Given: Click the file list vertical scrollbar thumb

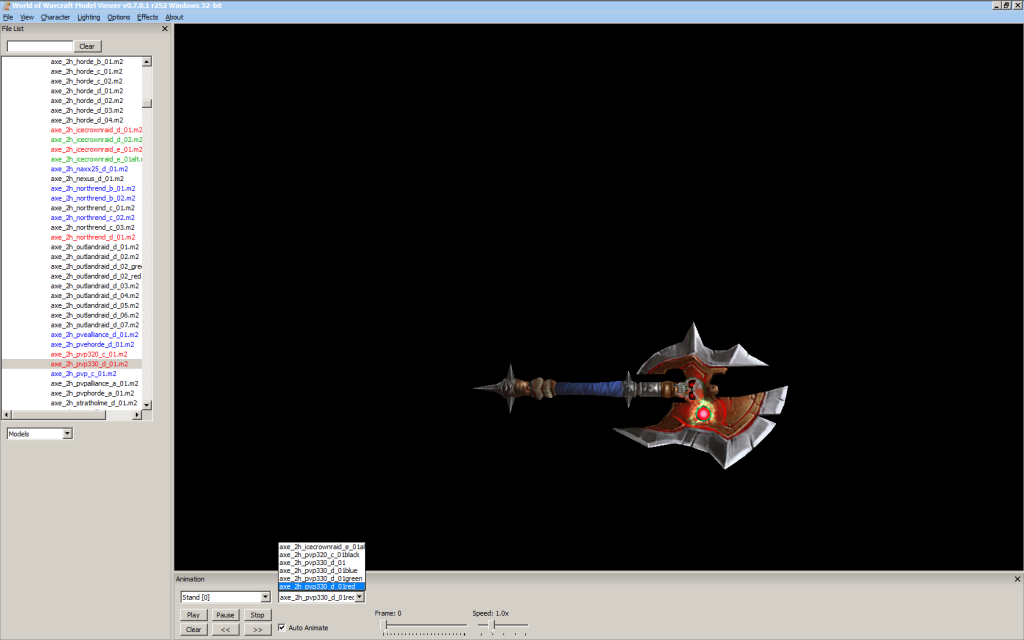Looking at the screenshot, I should coord(147,103).
